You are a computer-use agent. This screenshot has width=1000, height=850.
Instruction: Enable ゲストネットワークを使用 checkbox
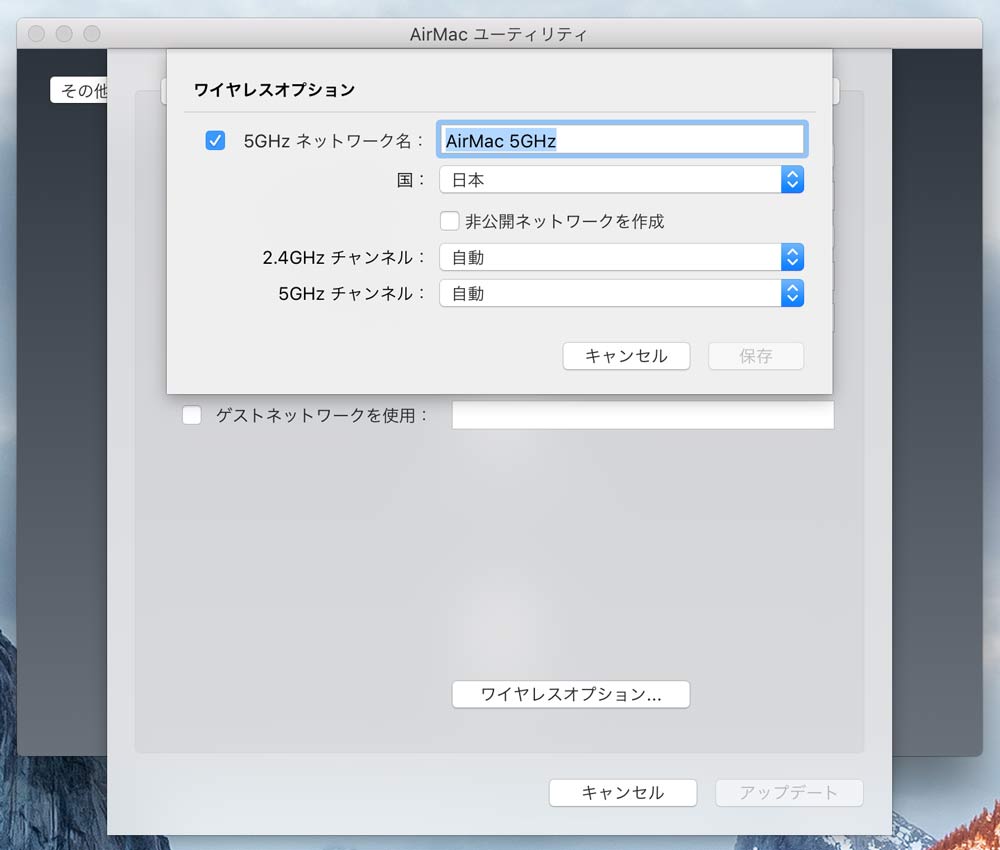pos(192,415)
